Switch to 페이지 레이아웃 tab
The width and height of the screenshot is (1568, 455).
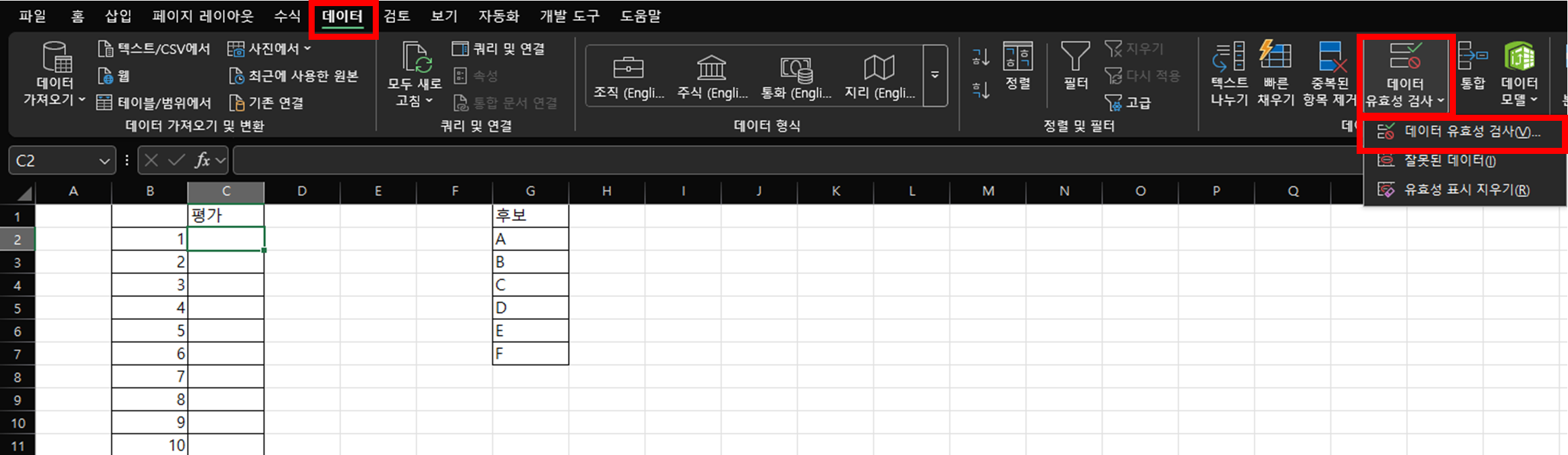203,16
